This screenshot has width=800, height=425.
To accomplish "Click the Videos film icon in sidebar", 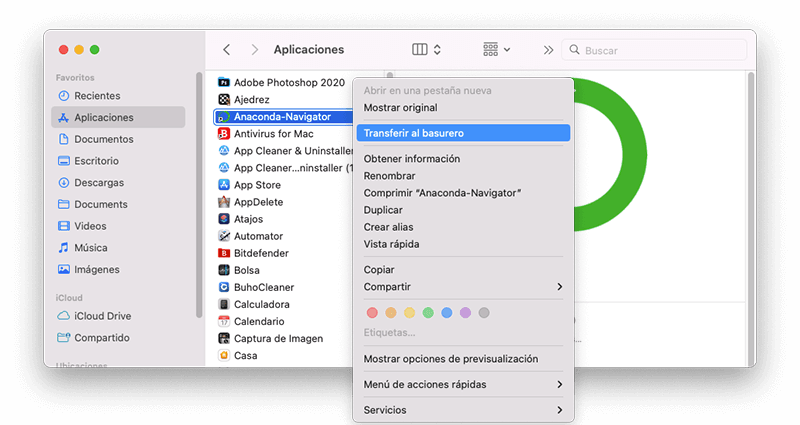I will pyautogui.click(x=64, y=226).
